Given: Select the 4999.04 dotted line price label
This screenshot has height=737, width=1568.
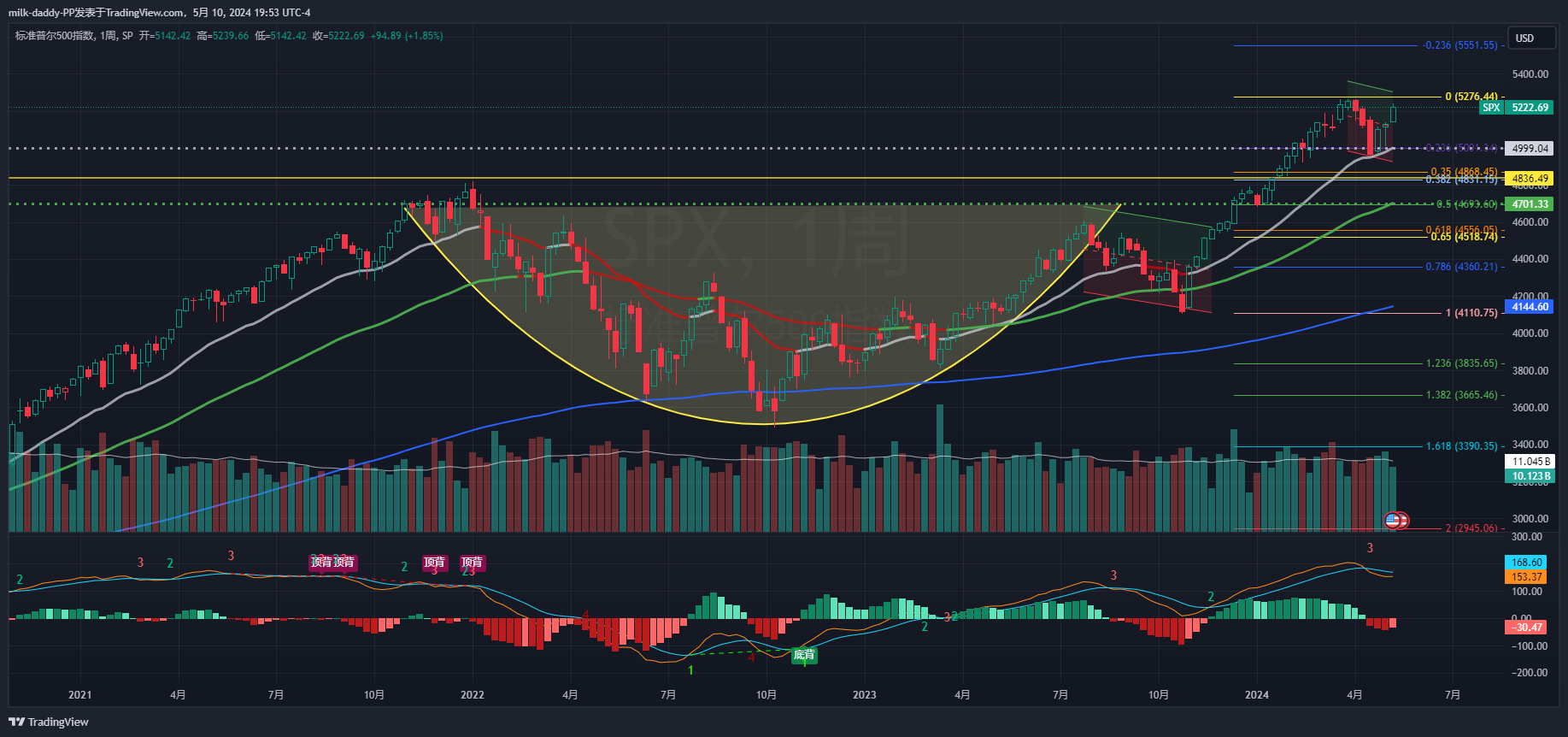Looking at the screenshot, I should [1530, 149].
